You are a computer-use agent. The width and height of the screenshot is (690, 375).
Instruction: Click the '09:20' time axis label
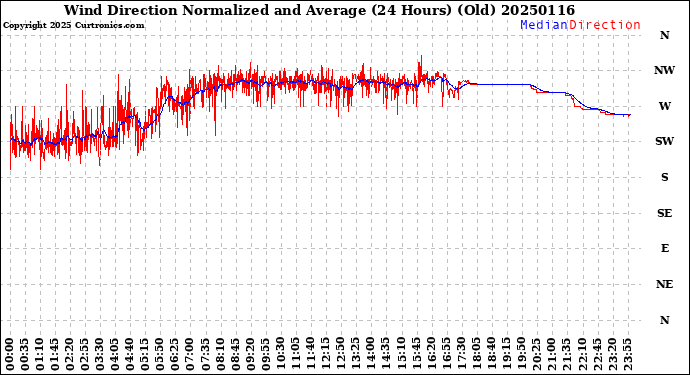[x=250, y=354]
